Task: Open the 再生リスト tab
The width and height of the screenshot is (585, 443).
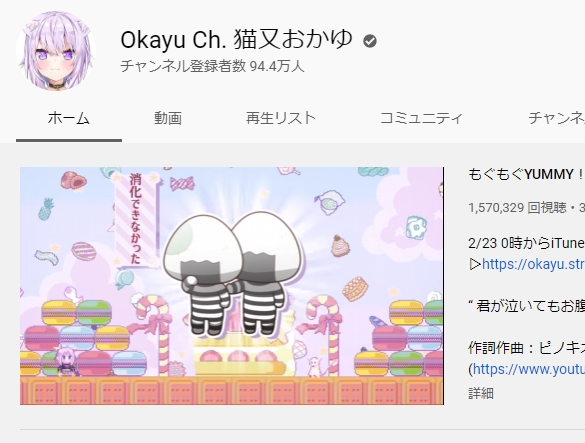Action: [281, 118]
